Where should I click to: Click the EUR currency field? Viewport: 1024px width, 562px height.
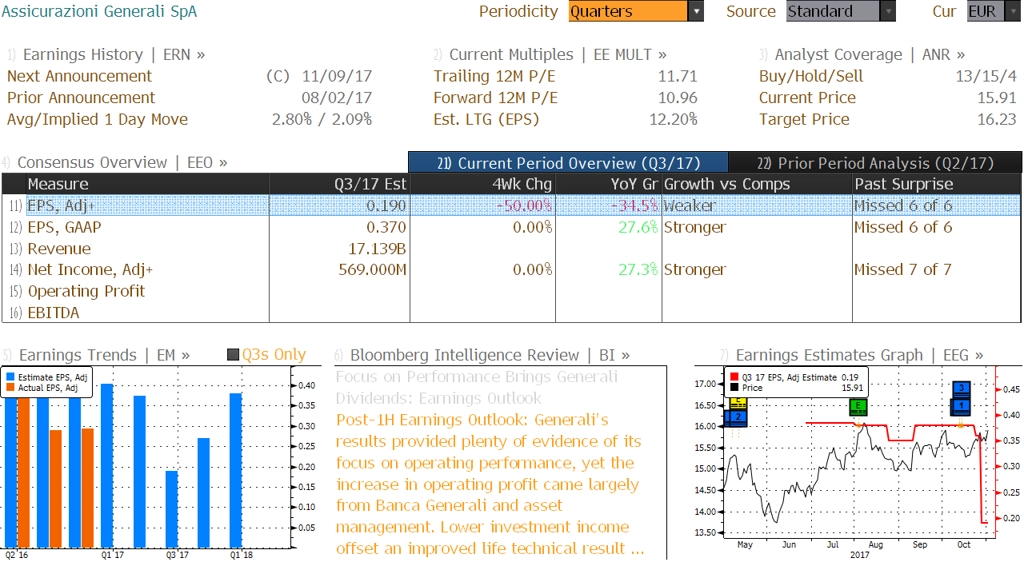[985, 12]
